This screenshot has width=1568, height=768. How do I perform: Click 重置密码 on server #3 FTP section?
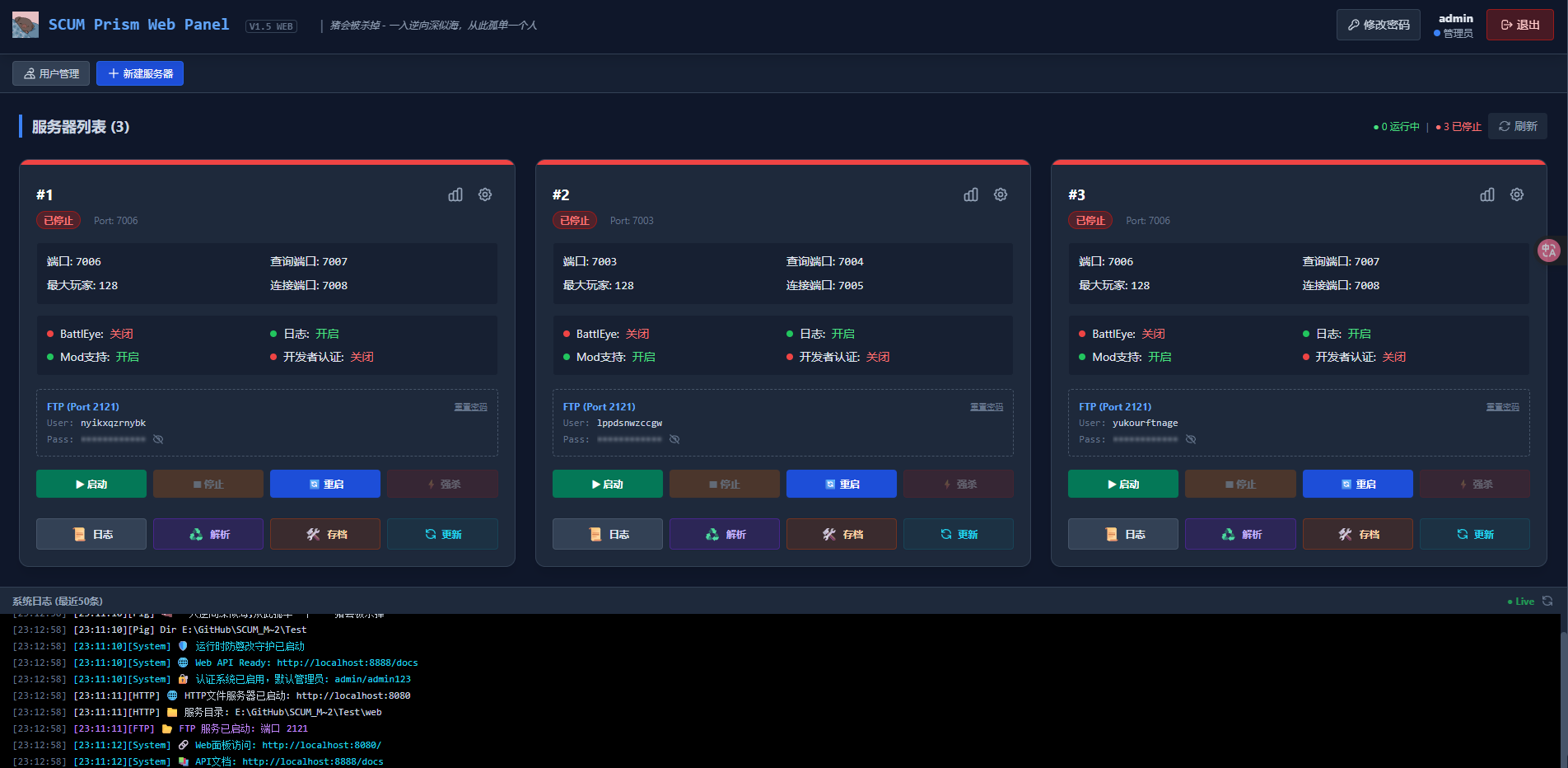(x=1502, y=406)
